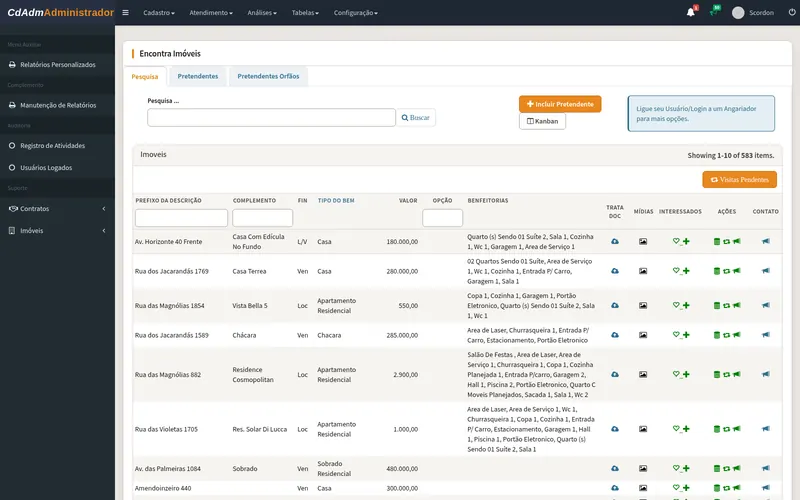Open Relatórios Personalizados in sidebar
Image resolution: width=800 pixels, height=500 pixels.
57,65
